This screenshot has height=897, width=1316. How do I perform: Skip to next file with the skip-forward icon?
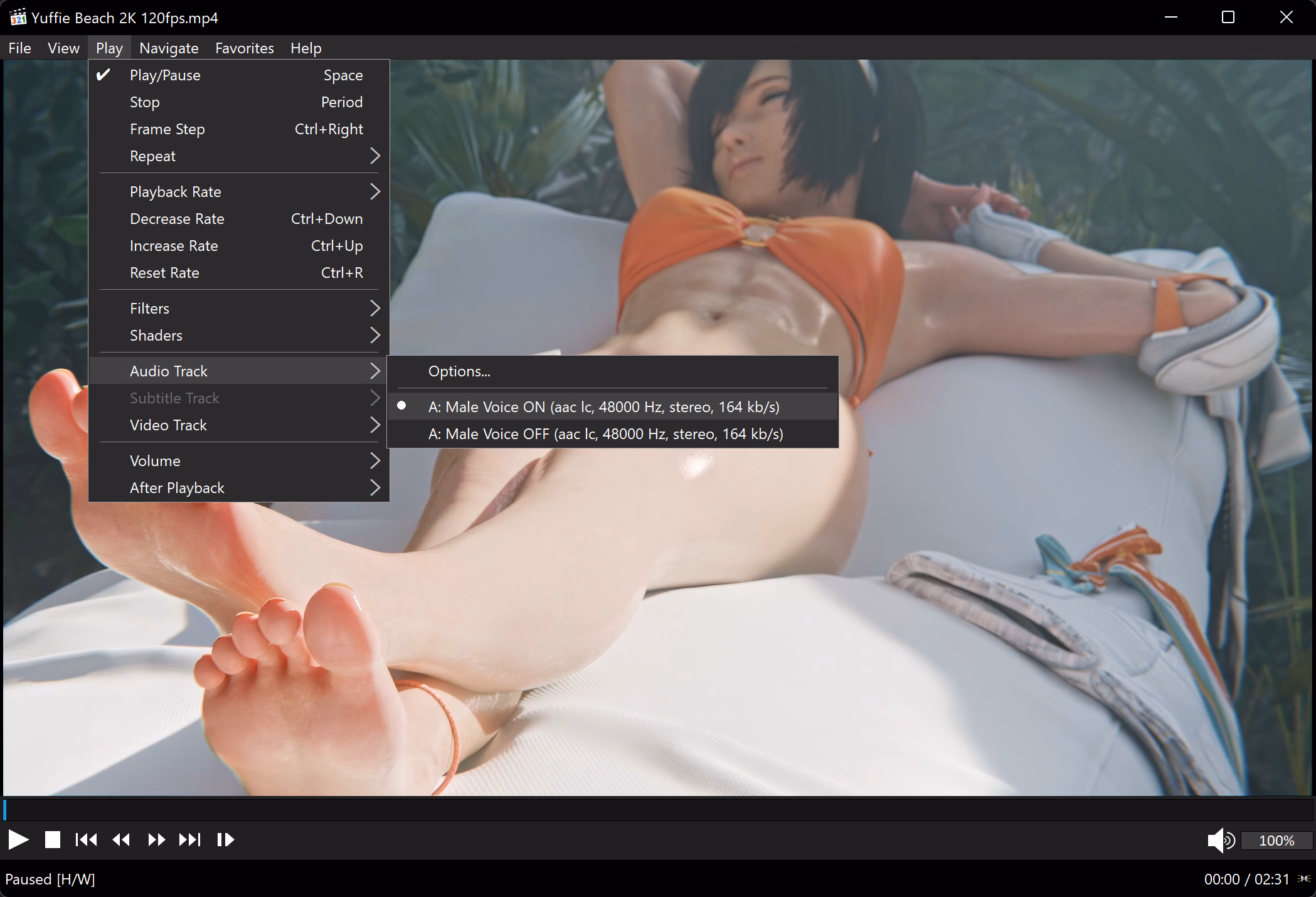point(190,839)
